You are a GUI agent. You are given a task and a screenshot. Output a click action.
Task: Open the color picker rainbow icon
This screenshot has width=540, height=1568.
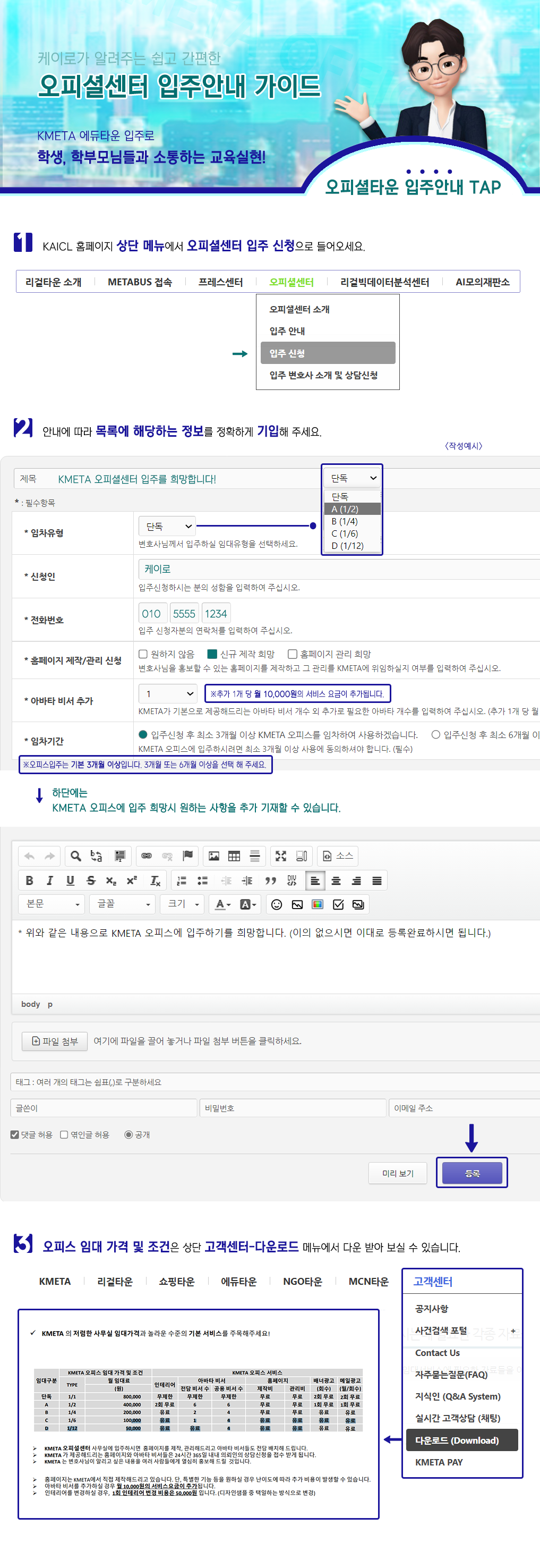(318, 904)
